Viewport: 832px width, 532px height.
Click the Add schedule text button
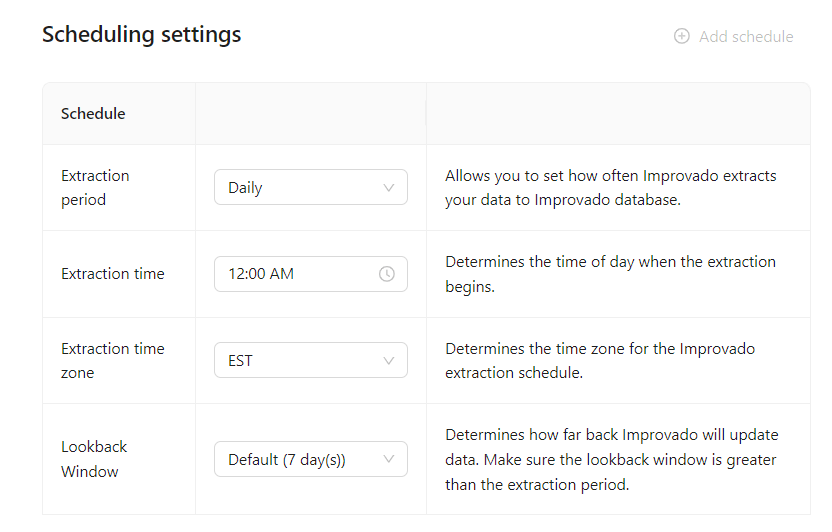(x=746, y=37)
